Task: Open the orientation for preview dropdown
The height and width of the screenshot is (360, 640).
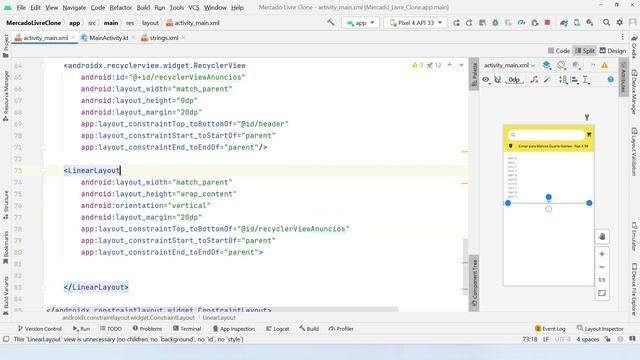Action: [x=561, y=65]
